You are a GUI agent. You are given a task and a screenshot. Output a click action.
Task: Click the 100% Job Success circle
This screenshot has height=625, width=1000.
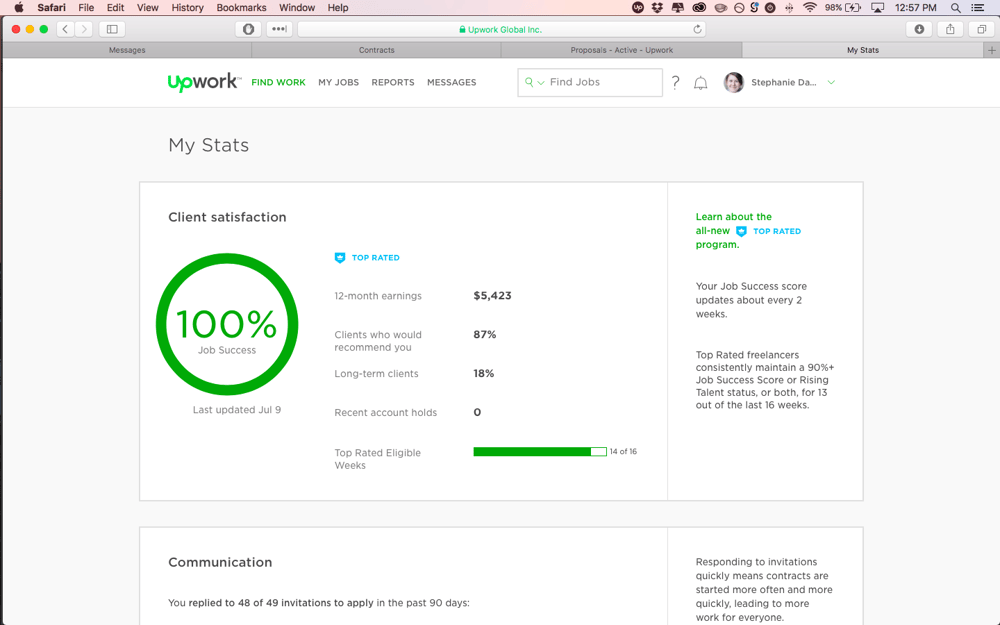(x=227, y=324)
